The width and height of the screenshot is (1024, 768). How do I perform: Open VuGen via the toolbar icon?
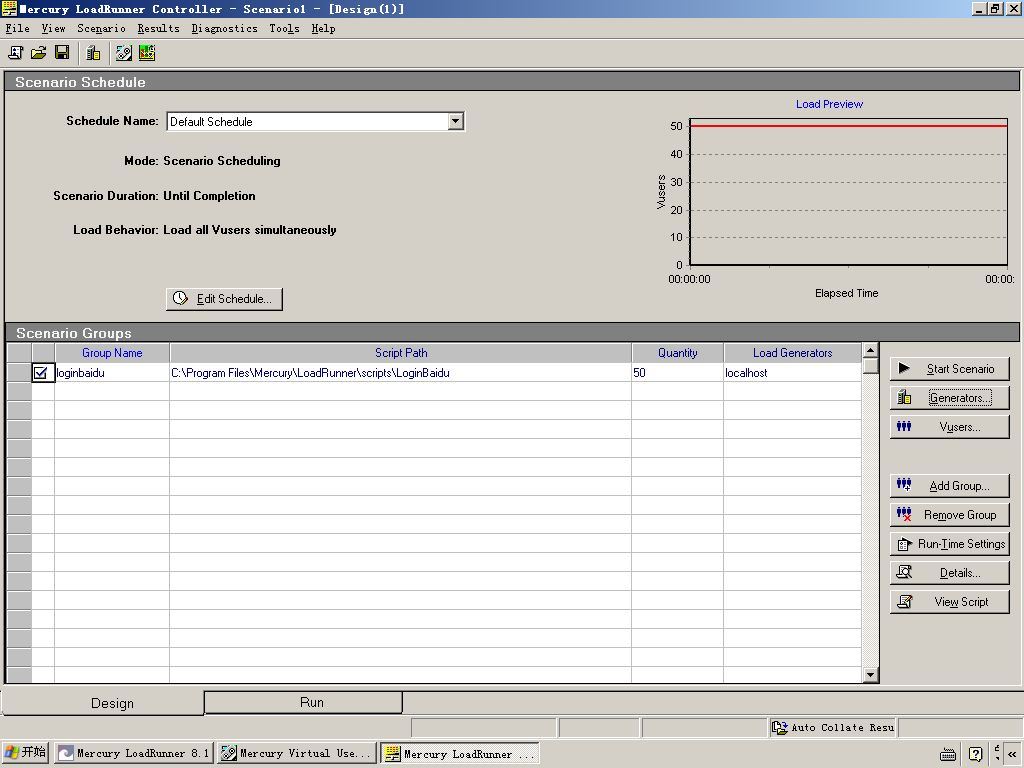coord(123,53)
